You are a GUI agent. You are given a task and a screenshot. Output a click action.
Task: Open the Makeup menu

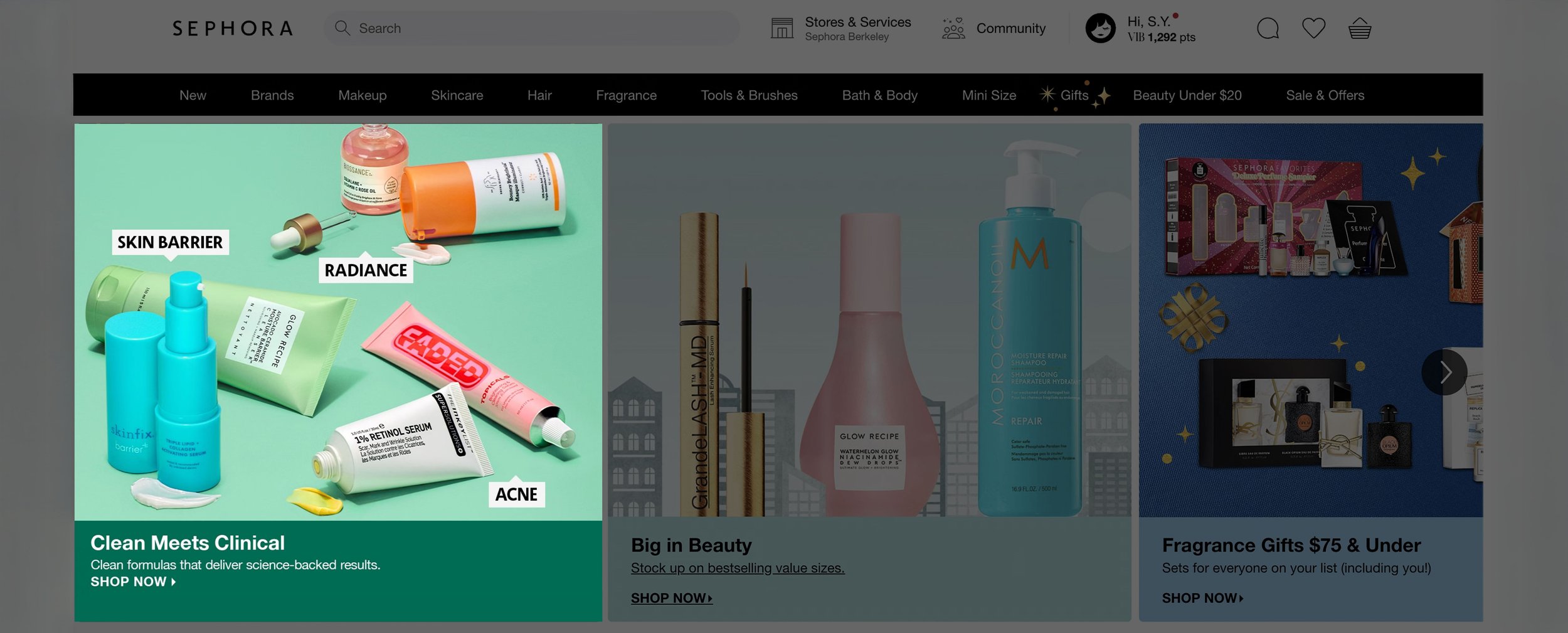[363, 95]
